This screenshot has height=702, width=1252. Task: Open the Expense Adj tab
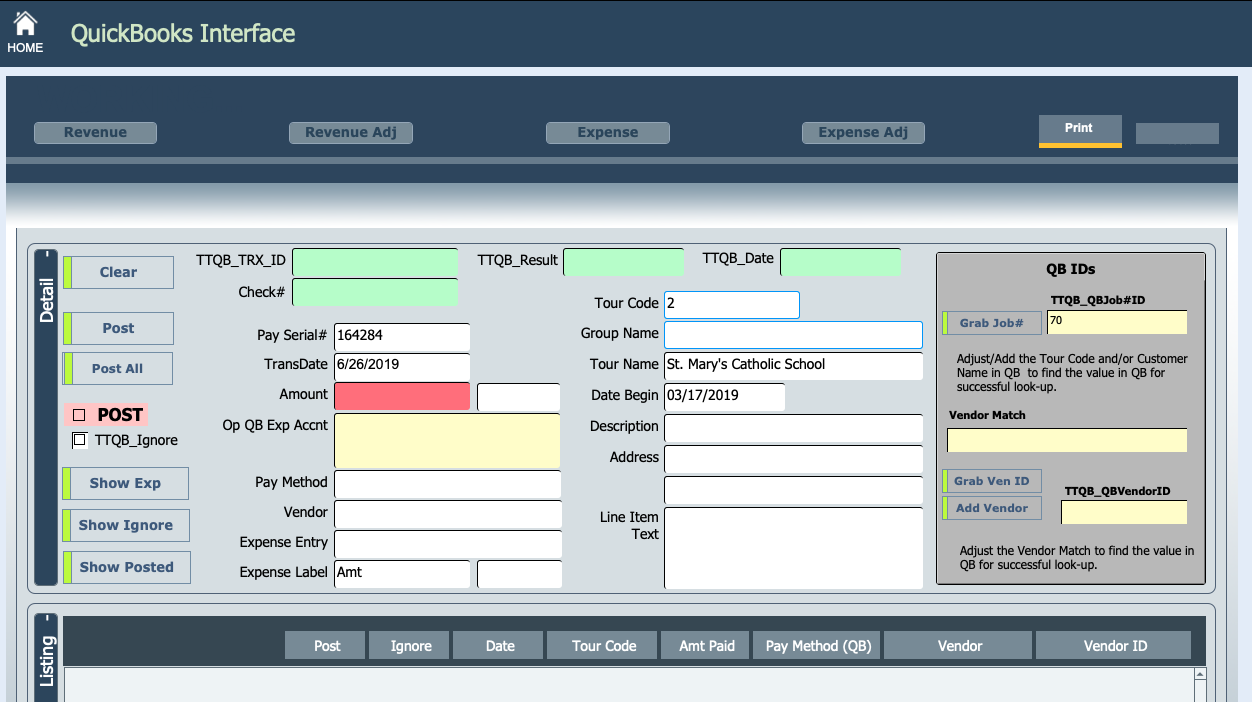864,133
